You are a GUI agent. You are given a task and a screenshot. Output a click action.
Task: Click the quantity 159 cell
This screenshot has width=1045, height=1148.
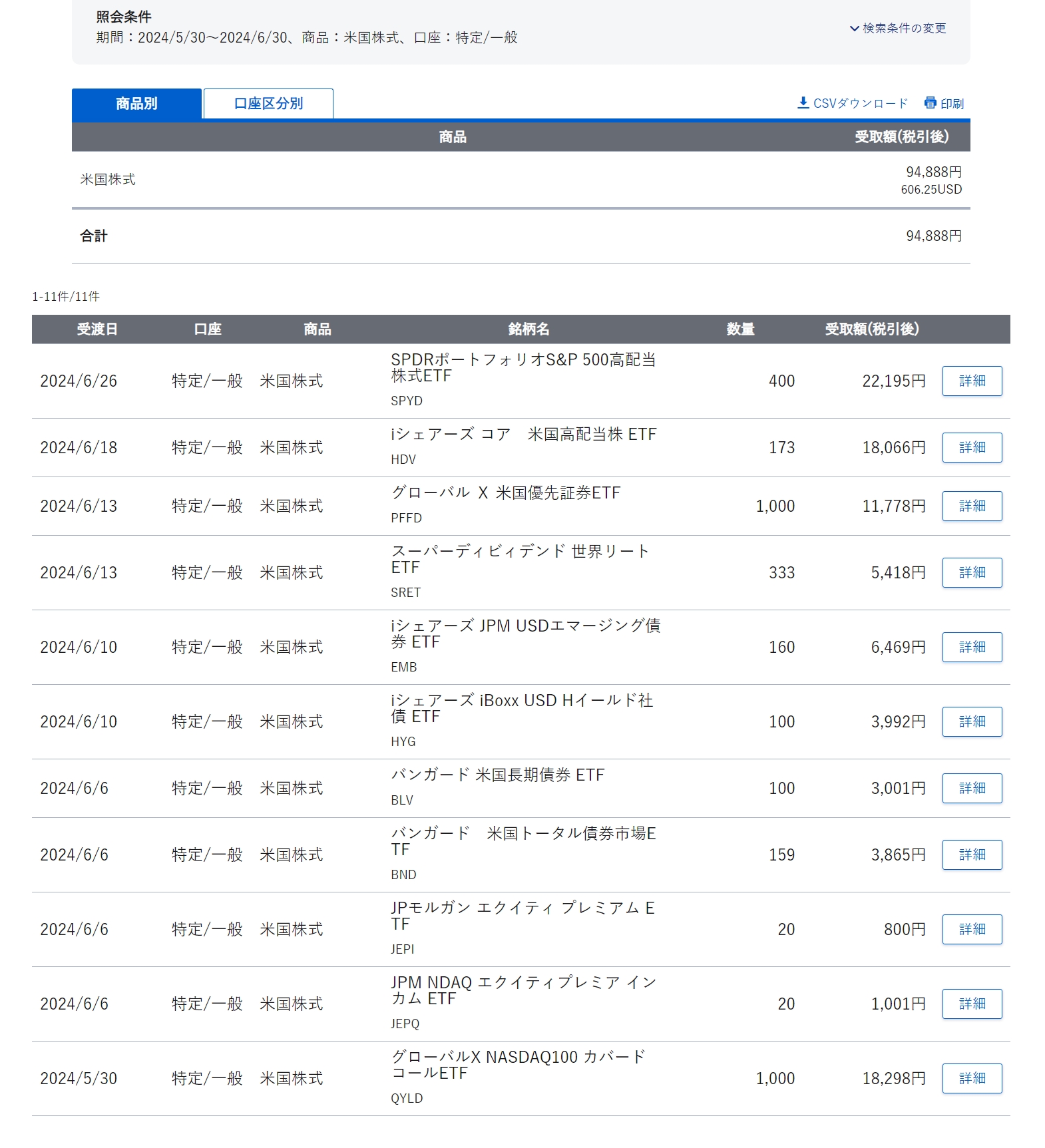click(781, 855)
